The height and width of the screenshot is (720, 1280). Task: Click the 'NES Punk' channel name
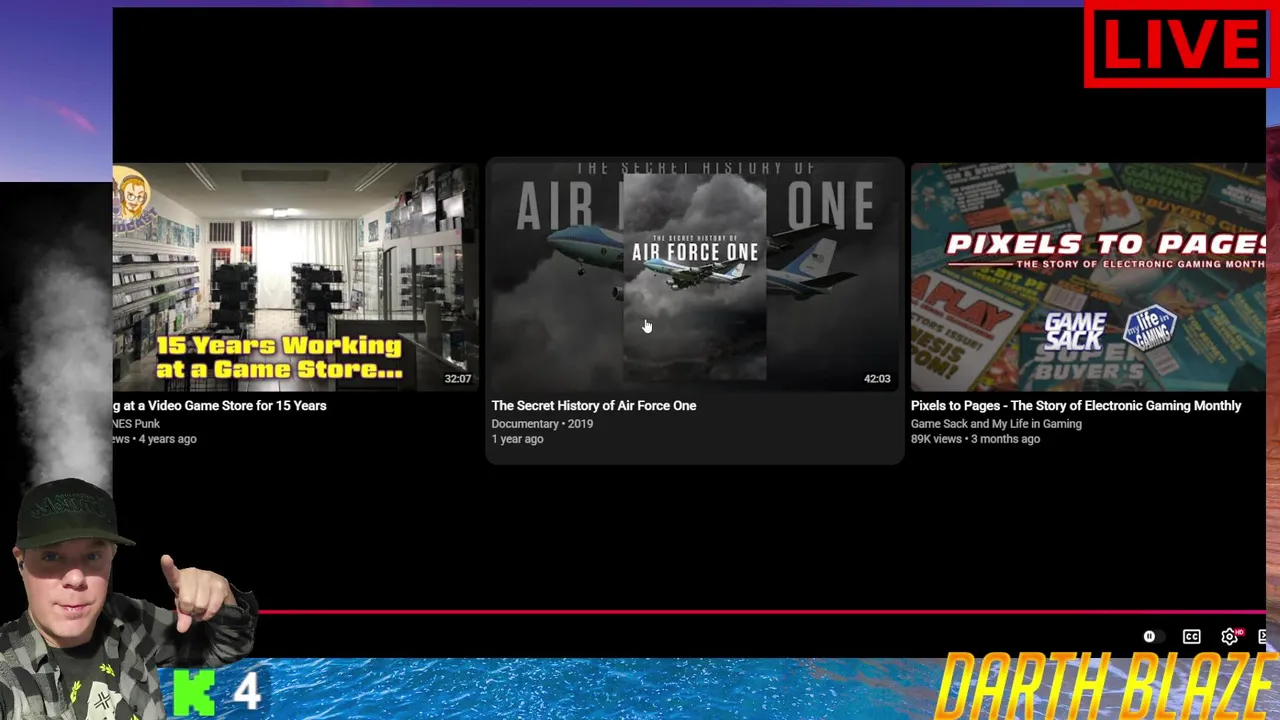tap(137, 424)
